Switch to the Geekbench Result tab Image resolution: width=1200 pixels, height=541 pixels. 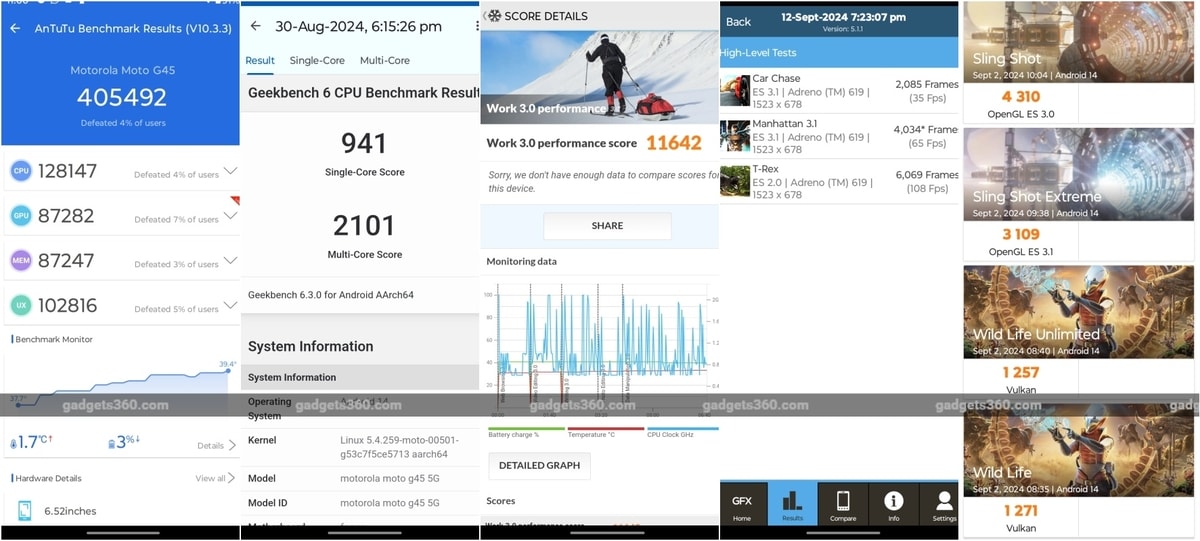[x=260, y=61]
